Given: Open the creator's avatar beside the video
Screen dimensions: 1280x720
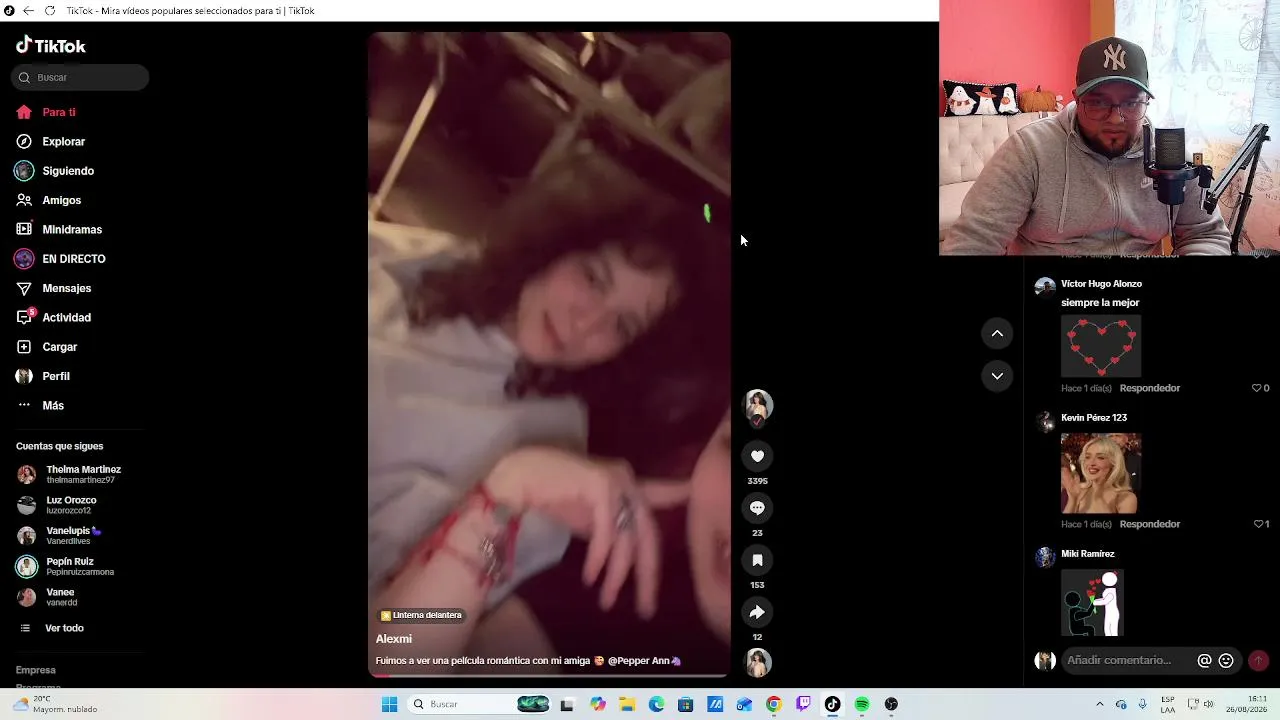Looking at the screenshot, I should coord(758,405).
